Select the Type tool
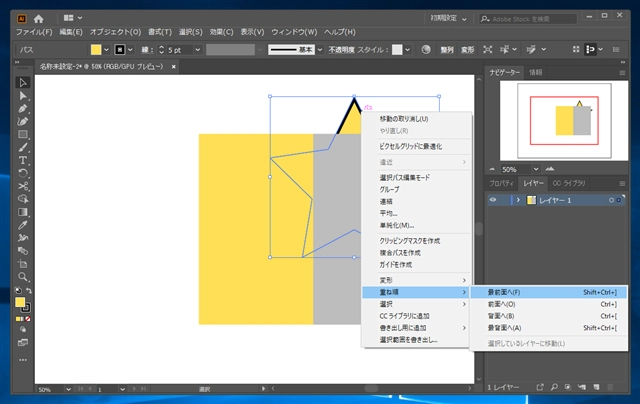The width and height of the screenshot is (640, 404). coord(23,160)
